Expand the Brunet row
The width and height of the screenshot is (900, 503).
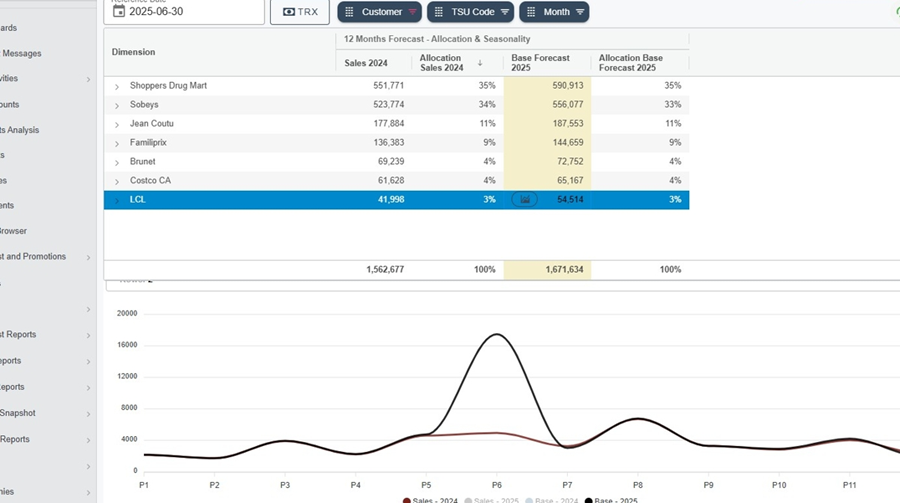117,162
